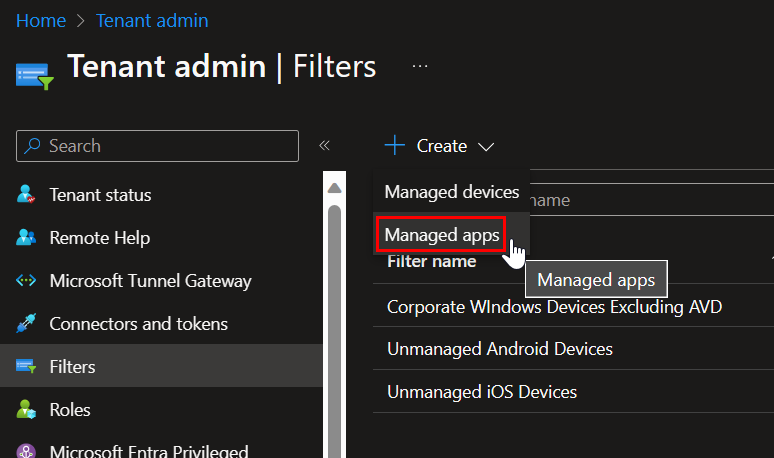Image resolution: width=774 pixels, height=458 pixels.
Task: Go to Tenant admin breadcrumb link
Action: [x=152, y=20]
